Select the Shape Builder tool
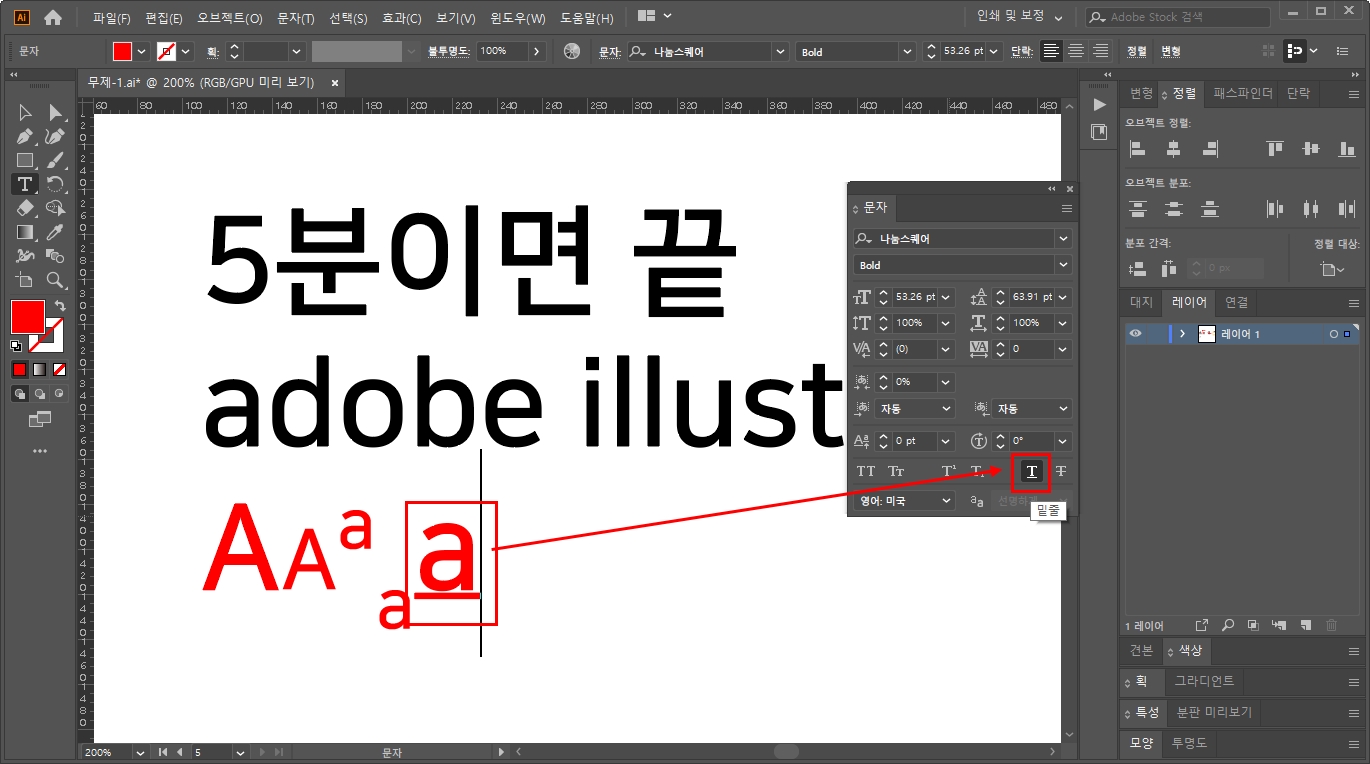 tap(55, 208)
